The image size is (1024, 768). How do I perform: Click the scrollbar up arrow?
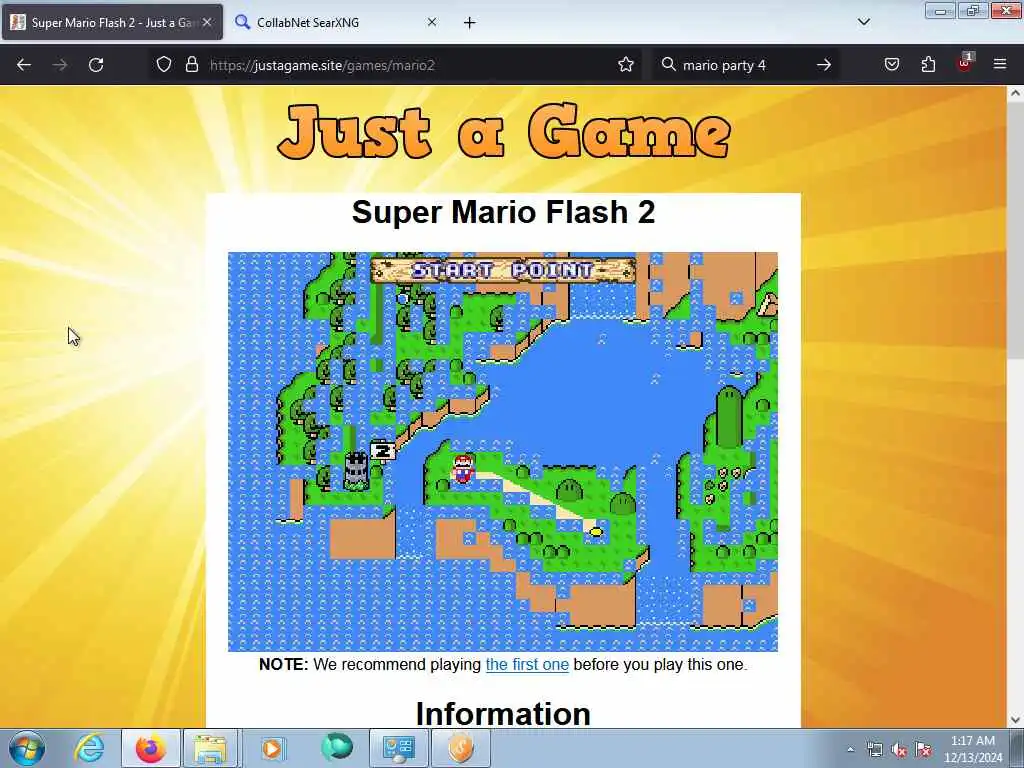pos(1016,93)
